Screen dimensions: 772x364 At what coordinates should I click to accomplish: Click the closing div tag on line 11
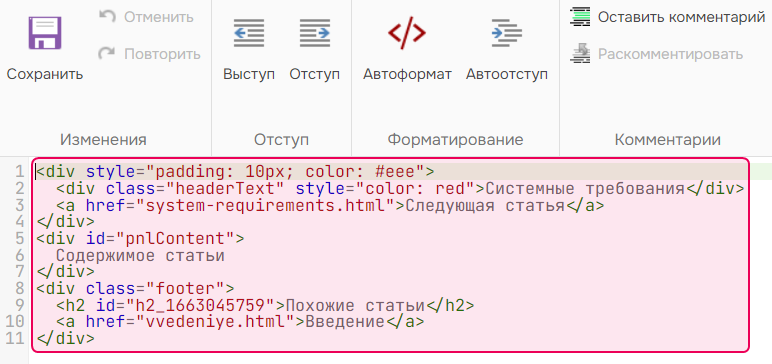[x=65, y=338]
